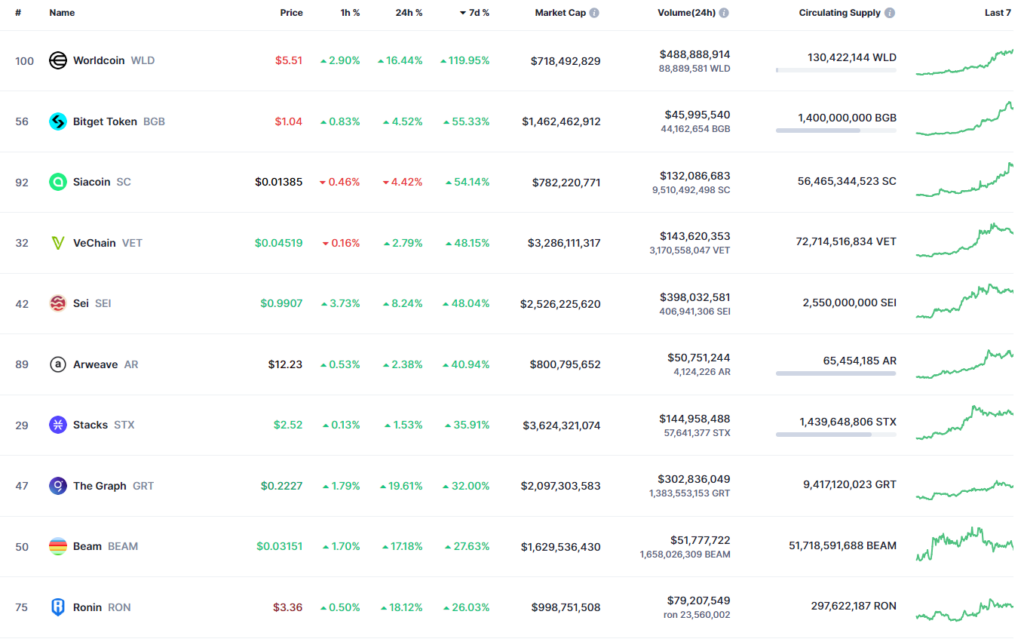The width and height of the screenshot is (1024, 639).
Task: Open the Siacoin logo icon
Action: [57, 182]
